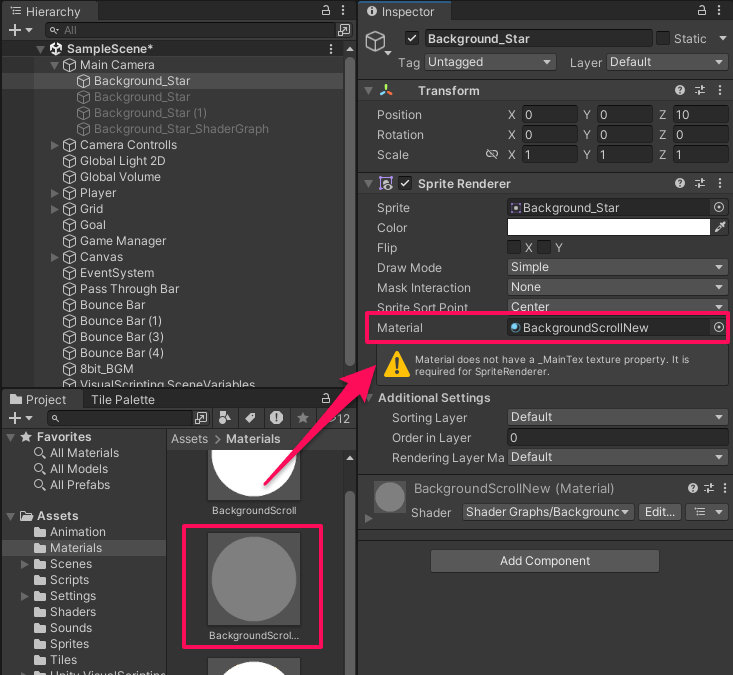Open BackgroundScrollNew material help icon
The image size is (733, 675).
tap(693, 488)
